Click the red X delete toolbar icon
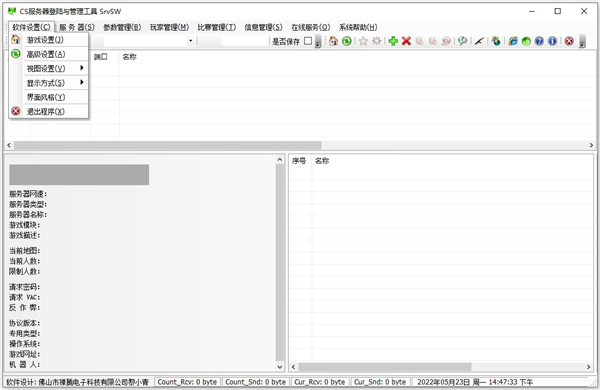This screenshot has height=390, width=600. tap(406, 41)
